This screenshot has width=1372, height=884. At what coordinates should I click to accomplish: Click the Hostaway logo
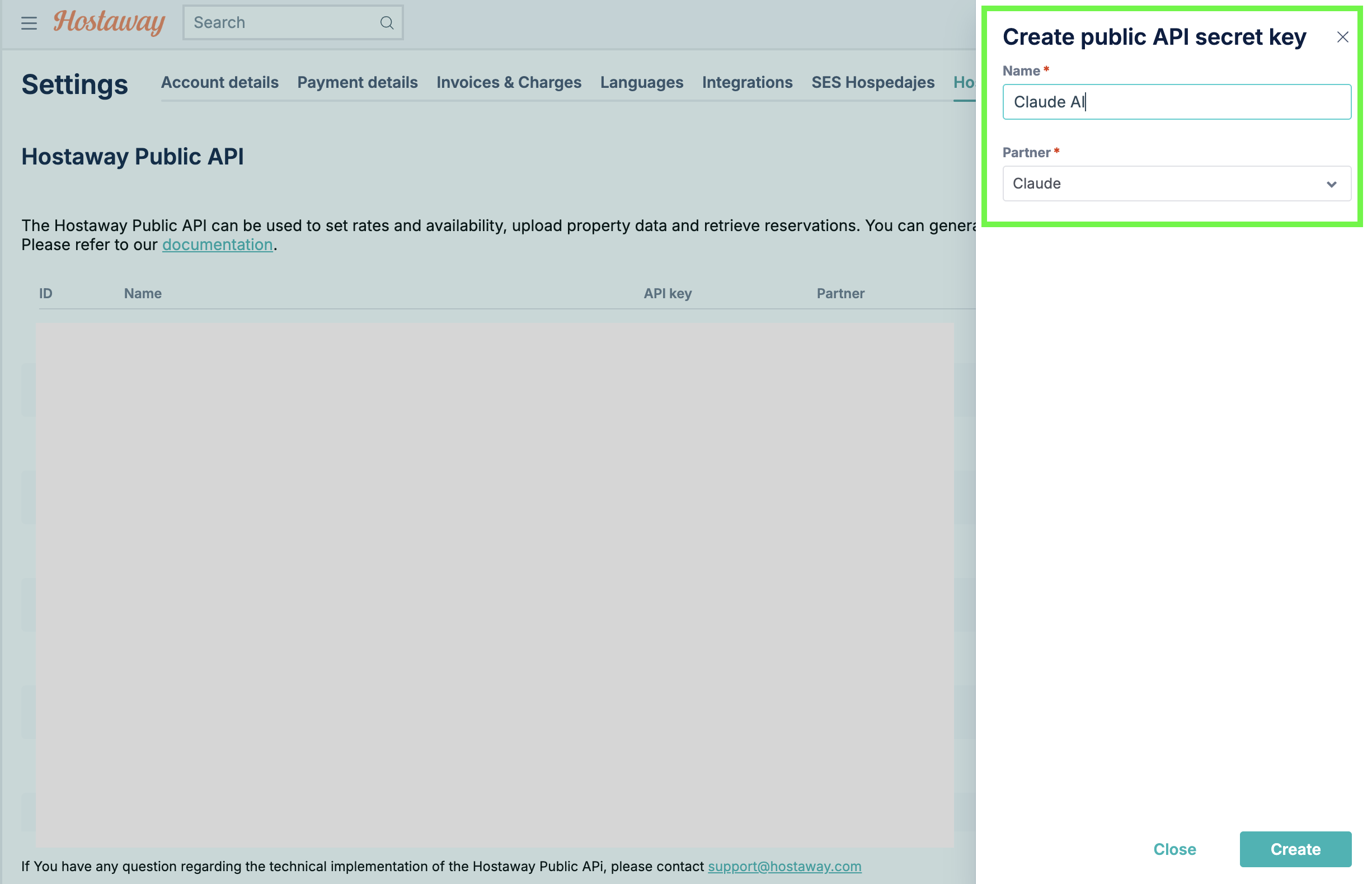[109, 22]
